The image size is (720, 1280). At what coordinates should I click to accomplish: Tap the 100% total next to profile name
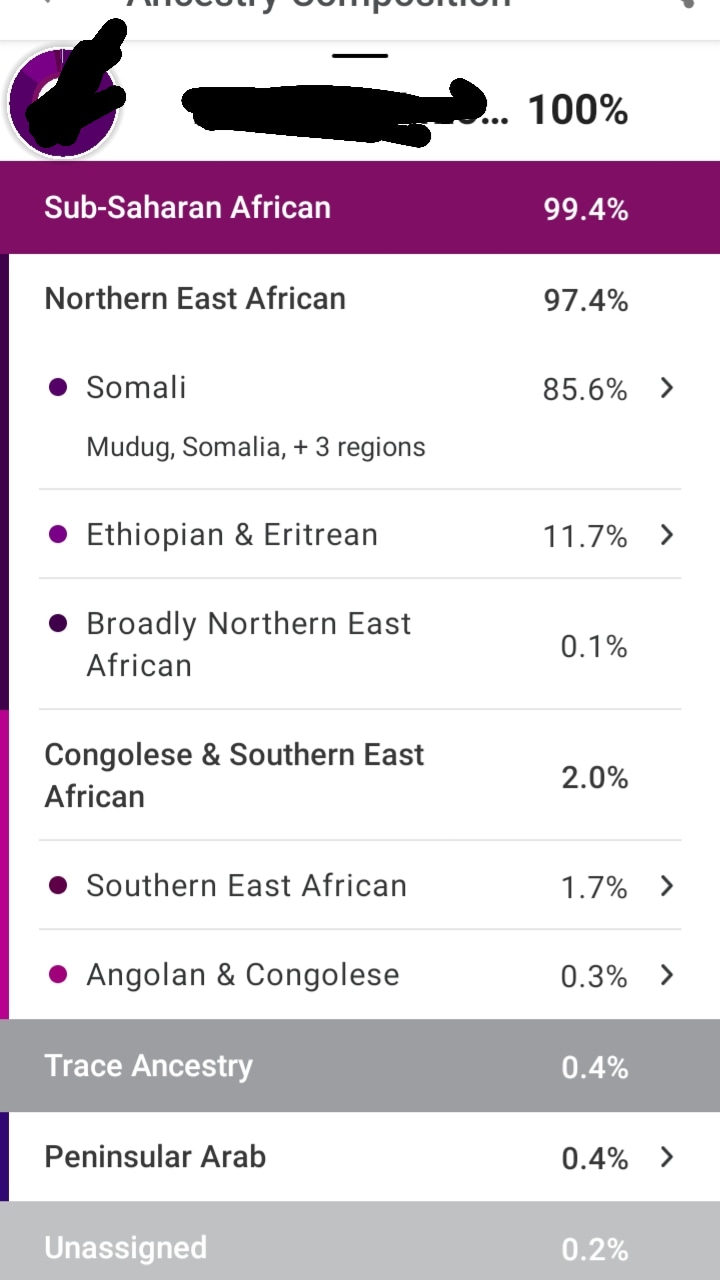pyautogui.click(x=578, y=110)
